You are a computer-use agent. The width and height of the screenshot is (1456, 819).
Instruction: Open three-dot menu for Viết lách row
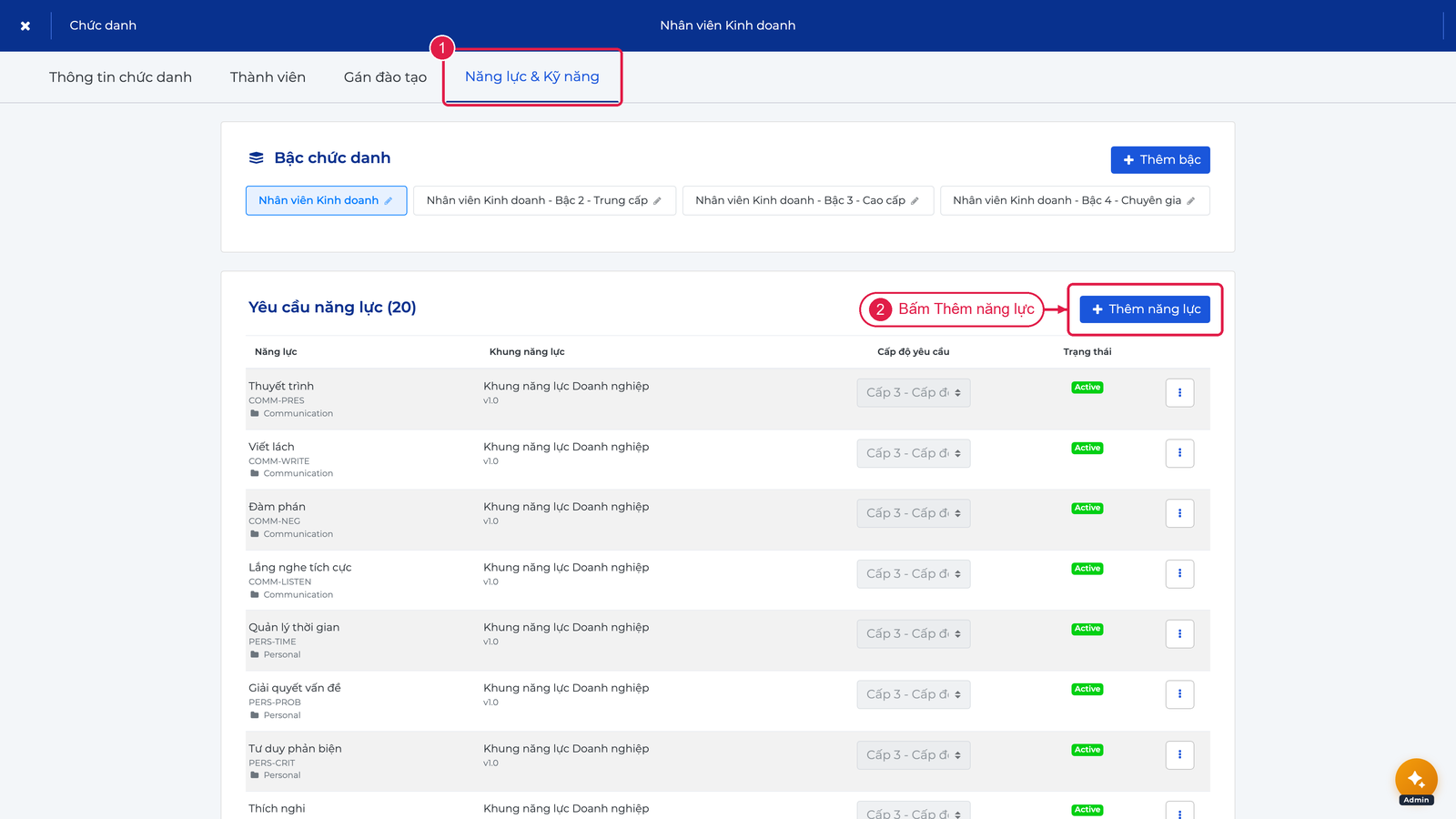(1179, 453)
